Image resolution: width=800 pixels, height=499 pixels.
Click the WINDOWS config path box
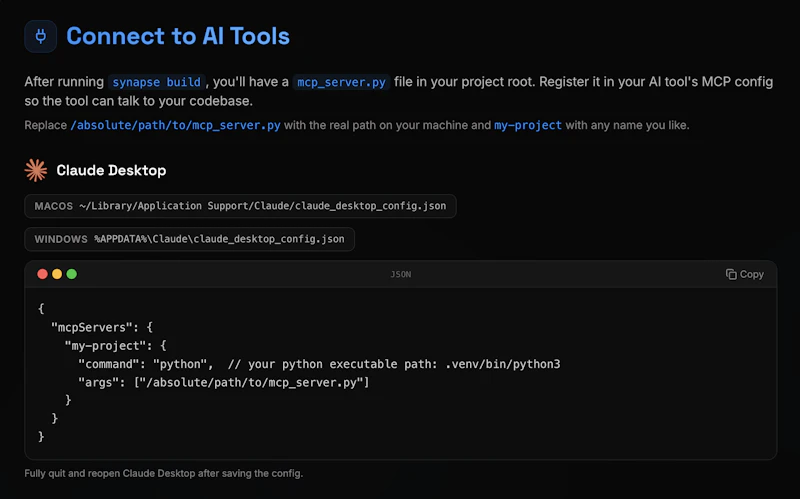pos(189,239)
